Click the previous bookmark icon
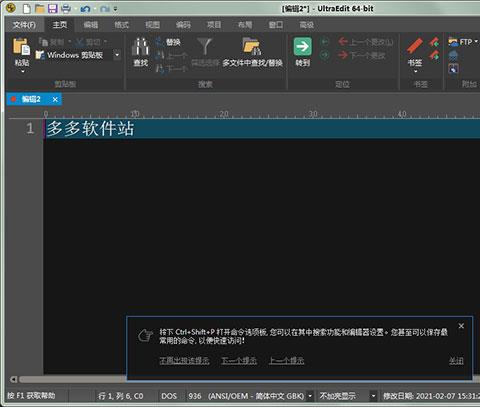480x407 pixels. tap(434, 42)
